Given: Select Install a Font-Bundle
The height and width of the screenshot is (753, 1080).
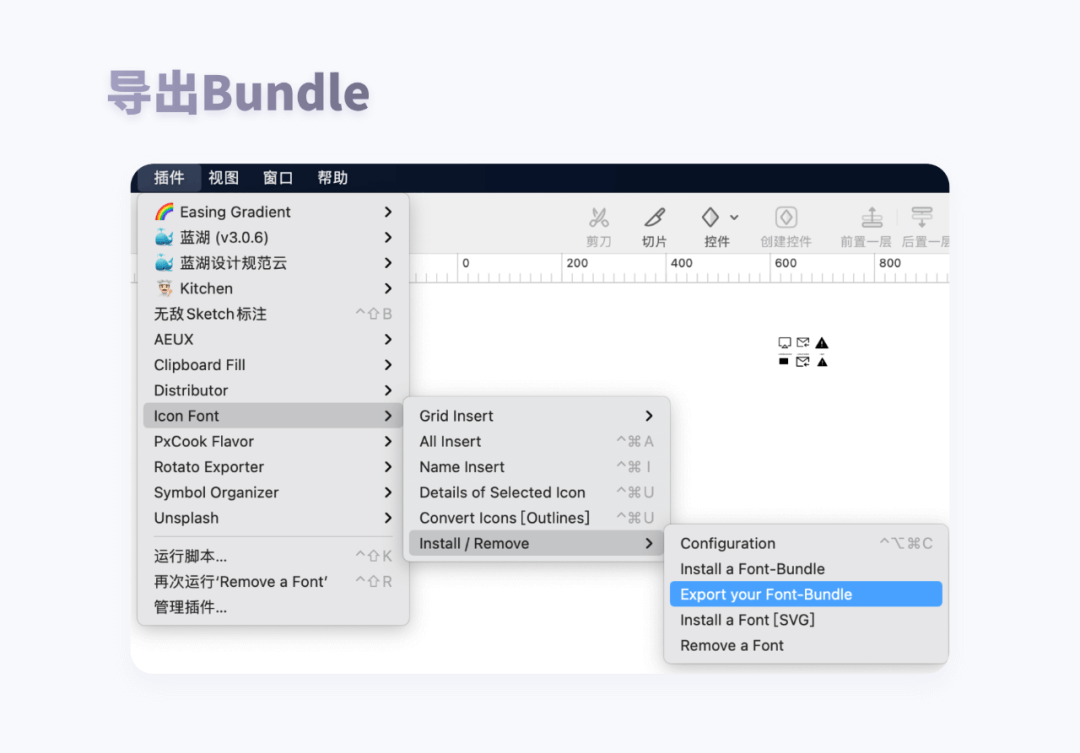Looking at the screenshot, I should (x=806, y=568).
